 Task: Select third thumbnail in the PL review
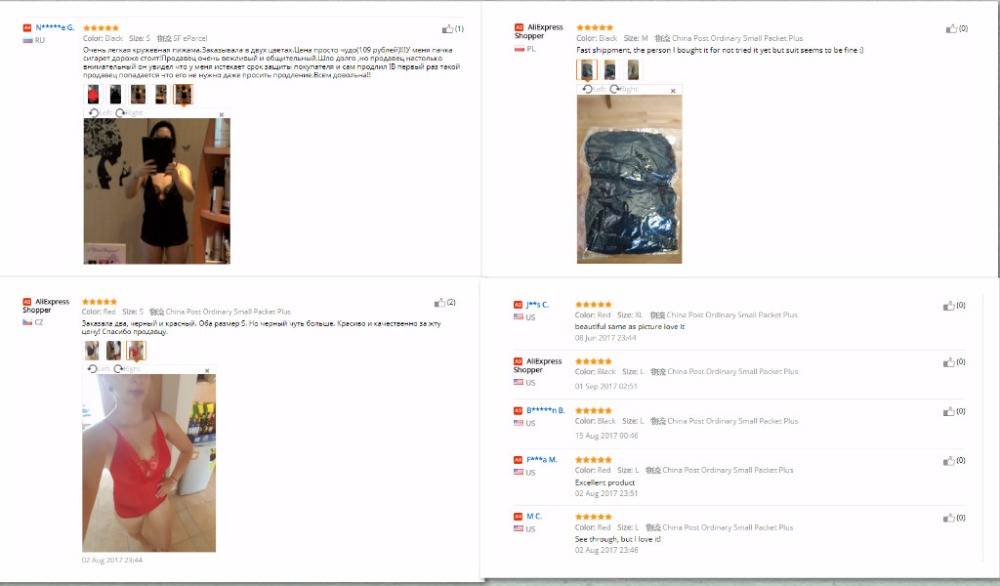pyautogui.click(x=633, y=70)
